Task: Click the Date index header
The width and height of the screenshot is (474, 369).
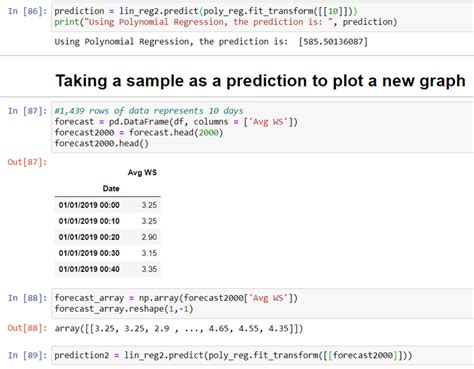Action: pyautogui.click(x=111, y=189)
